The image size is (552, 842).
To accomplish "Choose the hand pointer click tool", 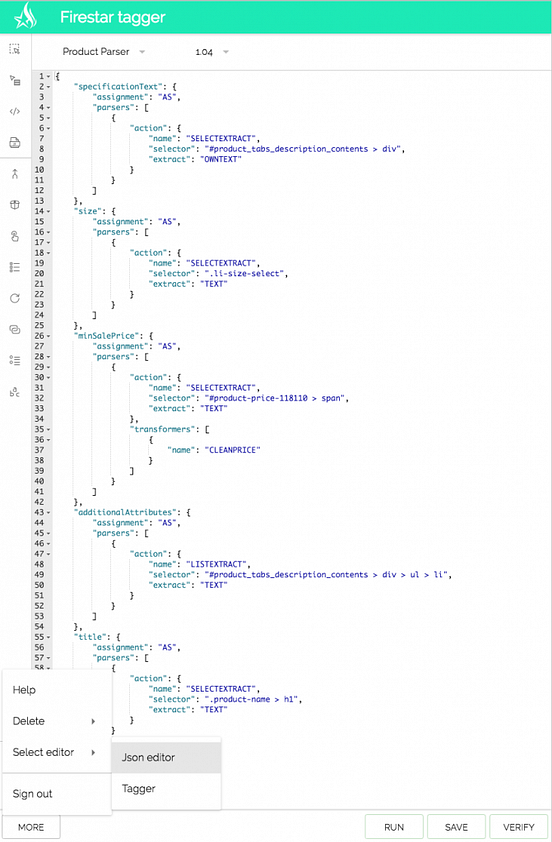I will 15,236.
